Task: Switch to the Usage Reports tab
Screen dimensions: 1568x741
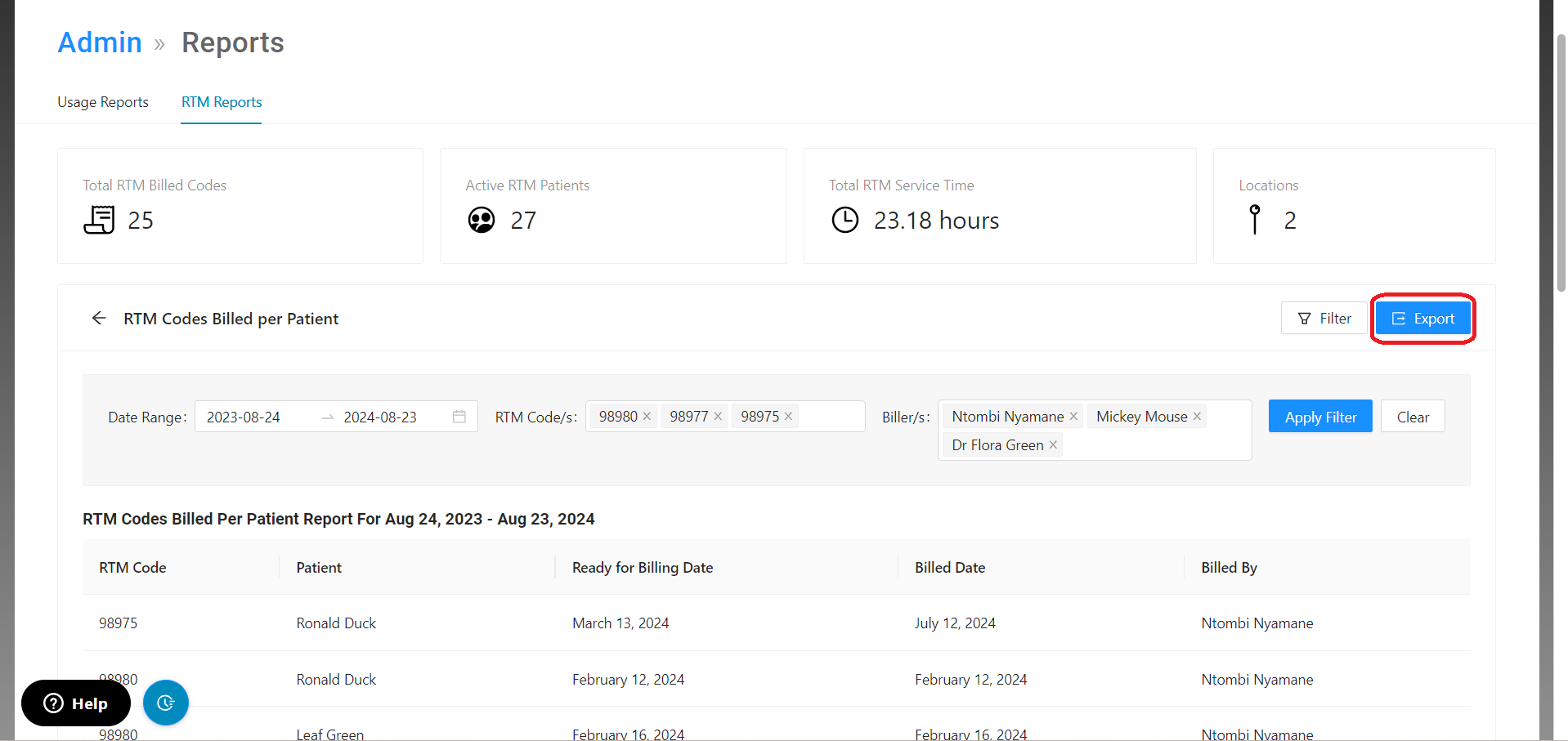Action: pyautogui.click(x=103, y=102)
